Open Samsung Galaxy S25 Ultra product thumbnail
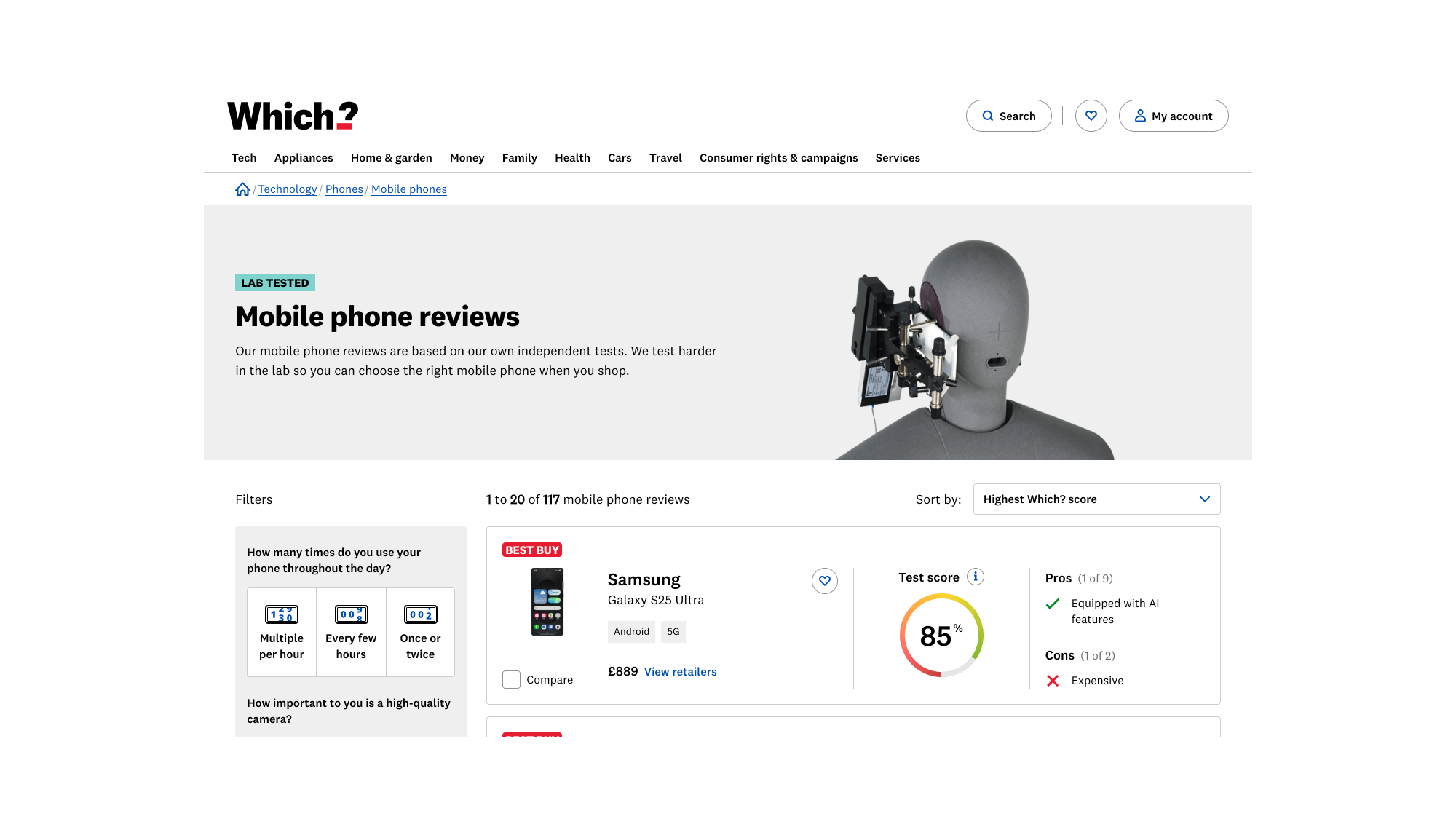 point(547,602)
